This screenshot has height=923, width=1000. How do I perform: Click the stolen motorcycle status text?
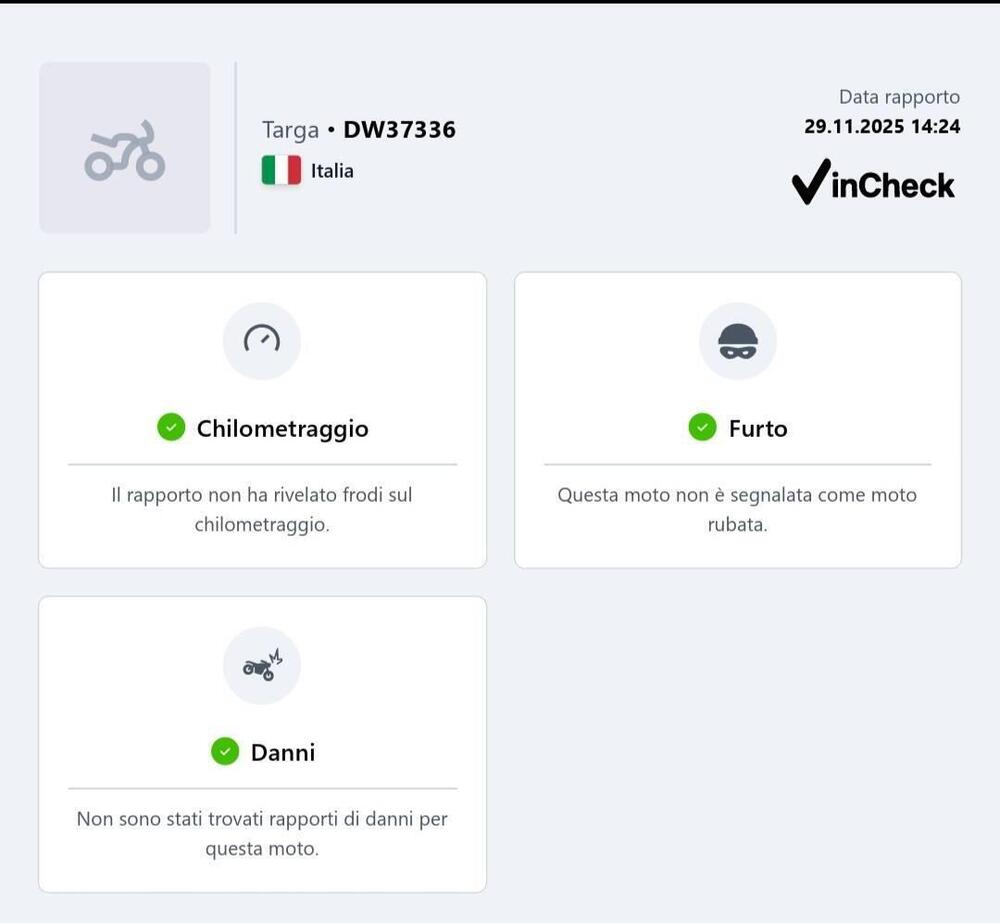coord(737,509)
